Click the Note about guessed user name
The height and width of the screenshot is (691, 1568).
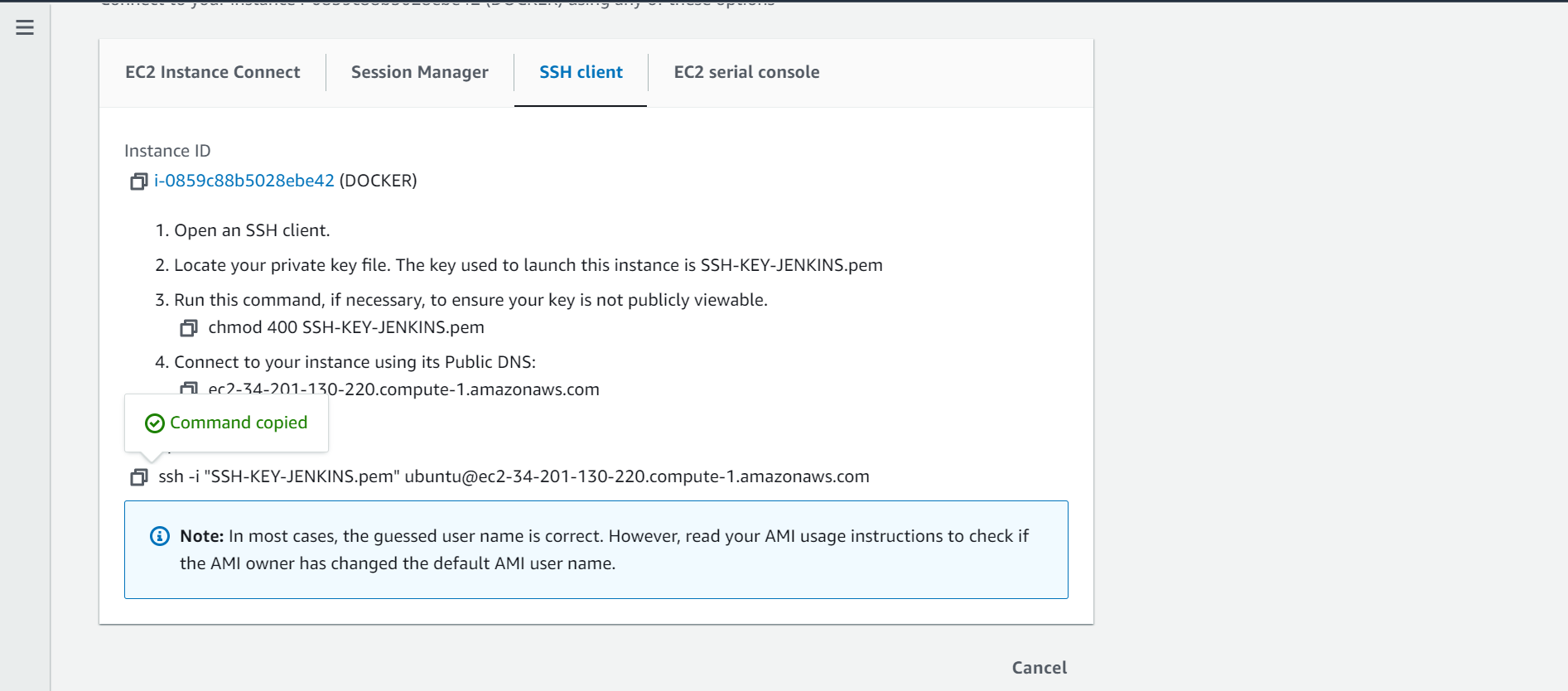604,549
